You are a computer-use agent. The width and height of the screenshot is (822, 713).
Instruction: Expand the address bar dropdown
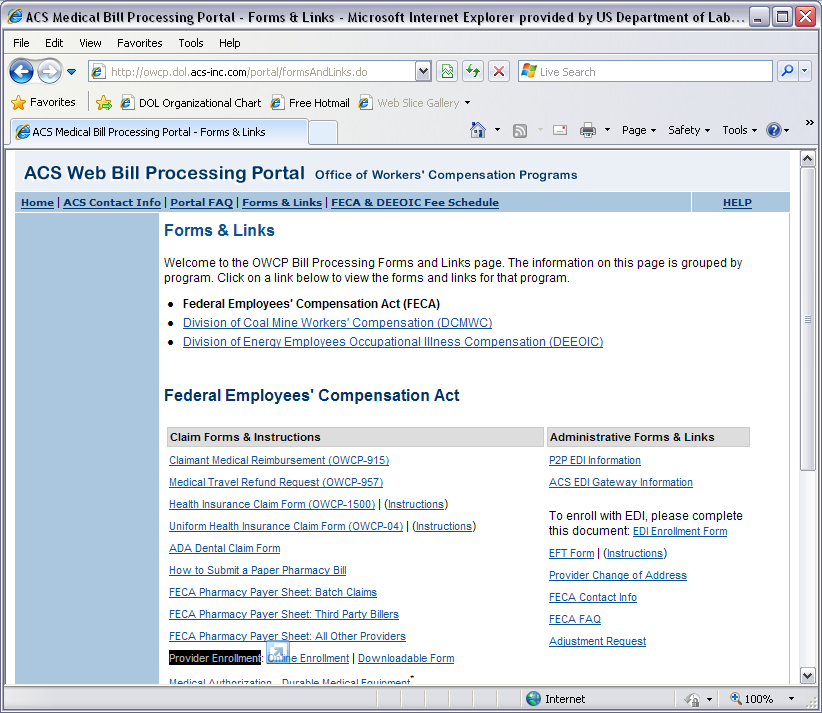[423, 72]
